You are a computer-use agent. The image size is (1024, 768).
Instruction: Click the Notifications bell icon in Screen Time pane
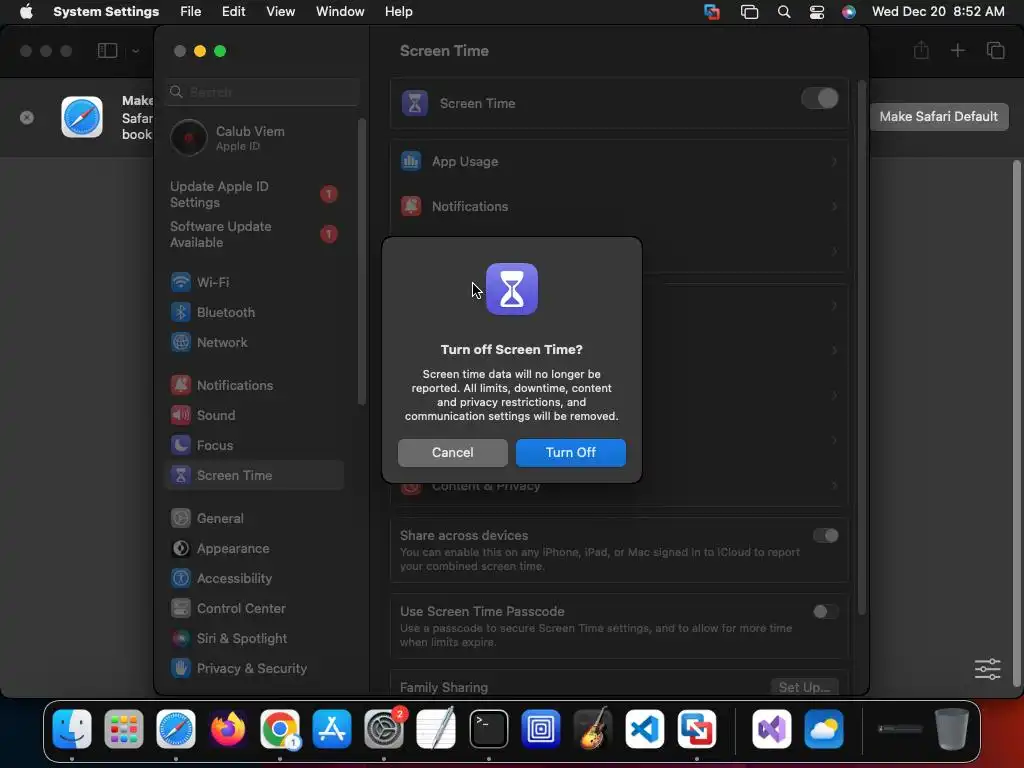tap(411, 206)
